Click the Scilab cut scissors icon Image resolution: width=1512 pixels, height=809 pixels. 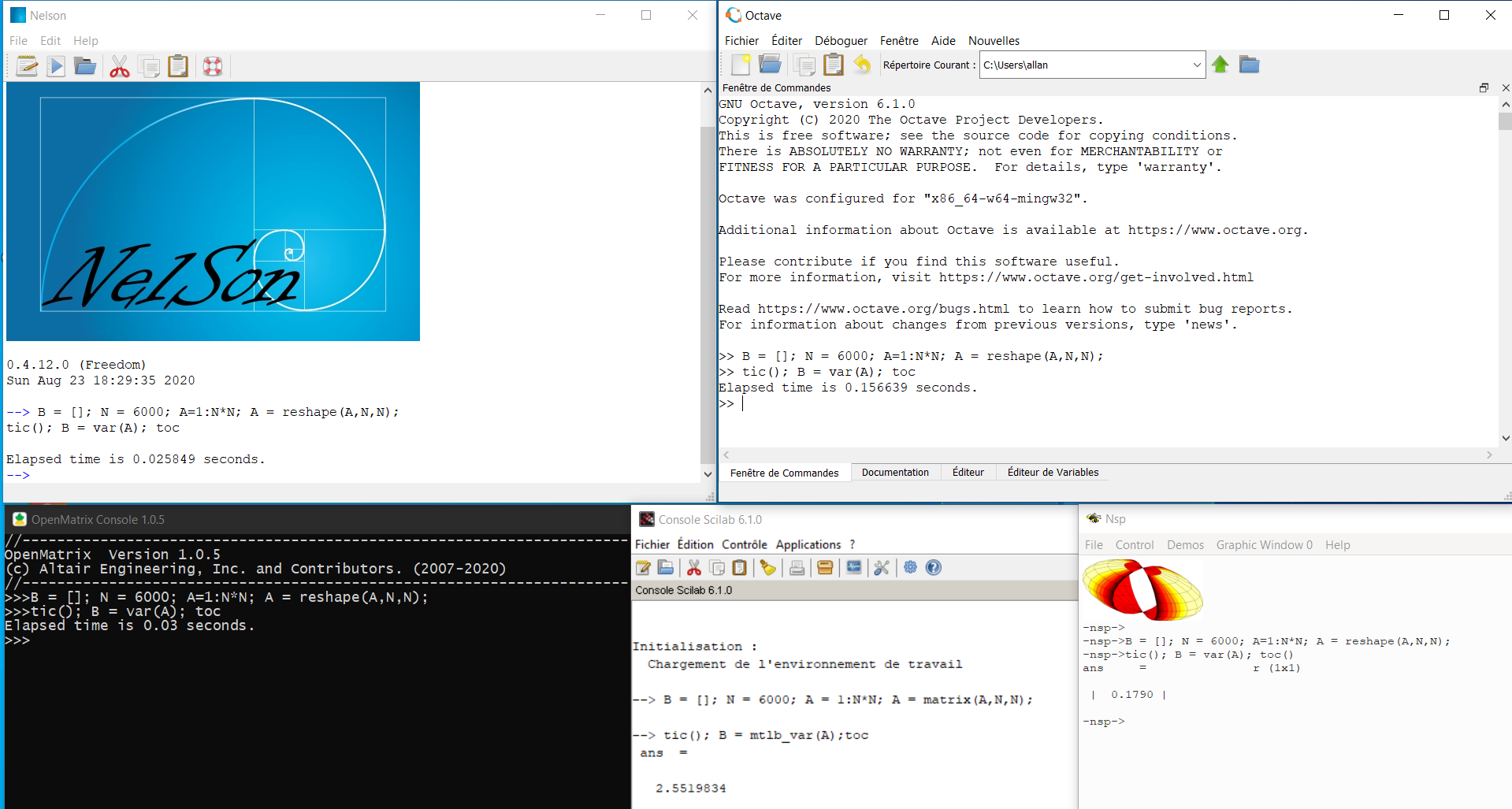[x=694, y=568]
